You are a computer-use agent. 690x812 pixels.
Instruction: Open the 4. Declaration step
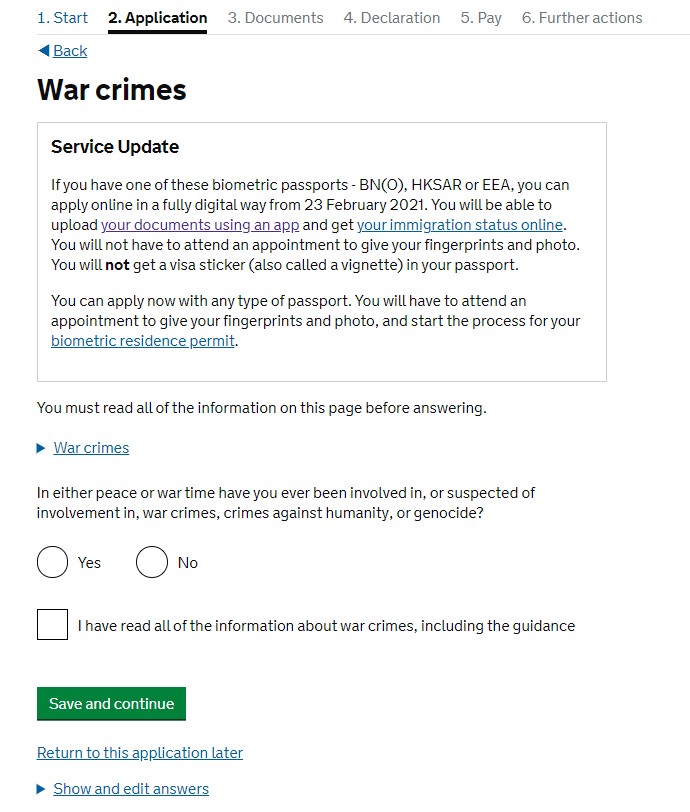coord(391,18)
